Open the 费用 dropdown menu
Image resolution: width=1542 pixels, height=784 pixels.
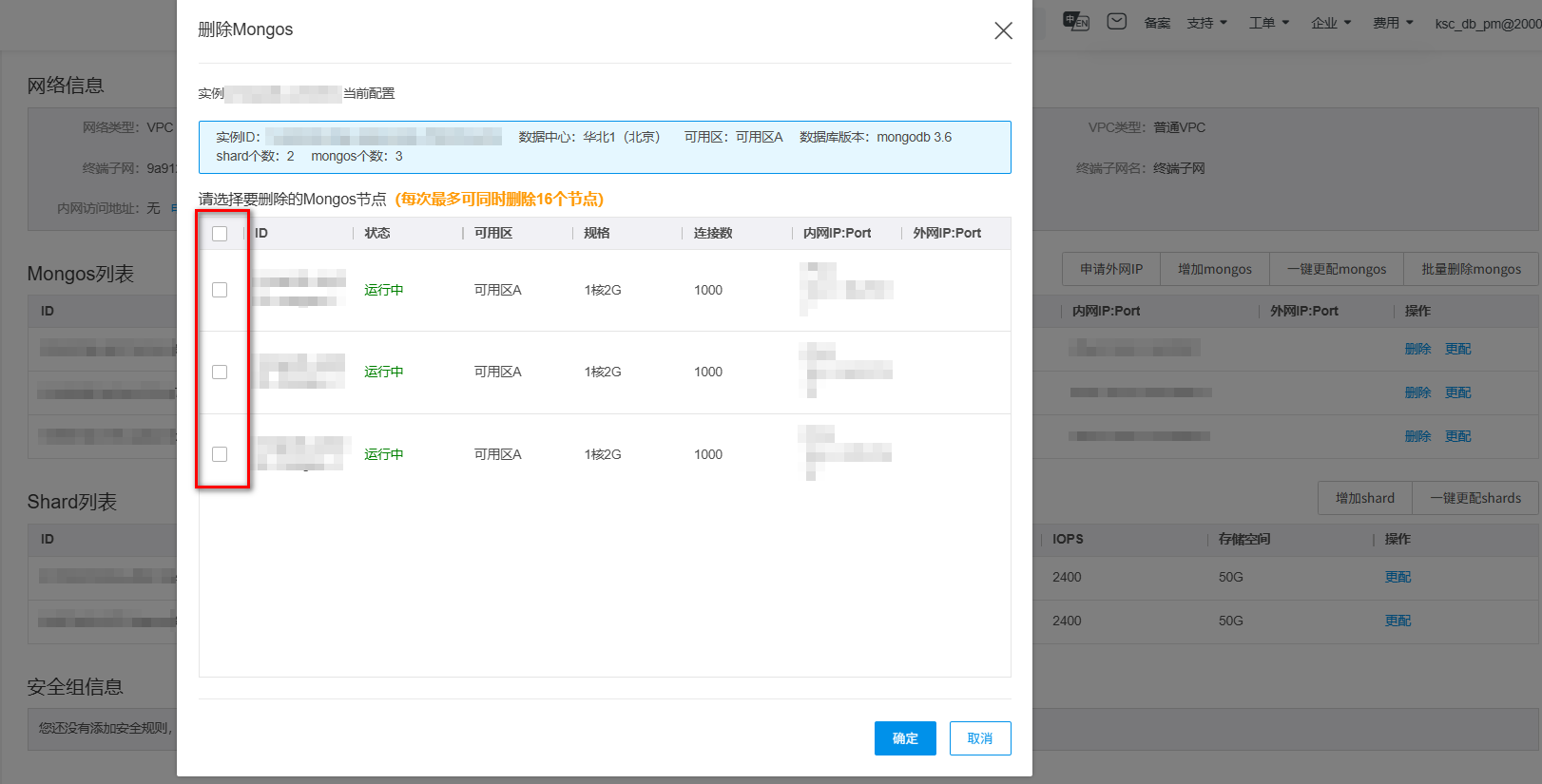coord(1392,23)
